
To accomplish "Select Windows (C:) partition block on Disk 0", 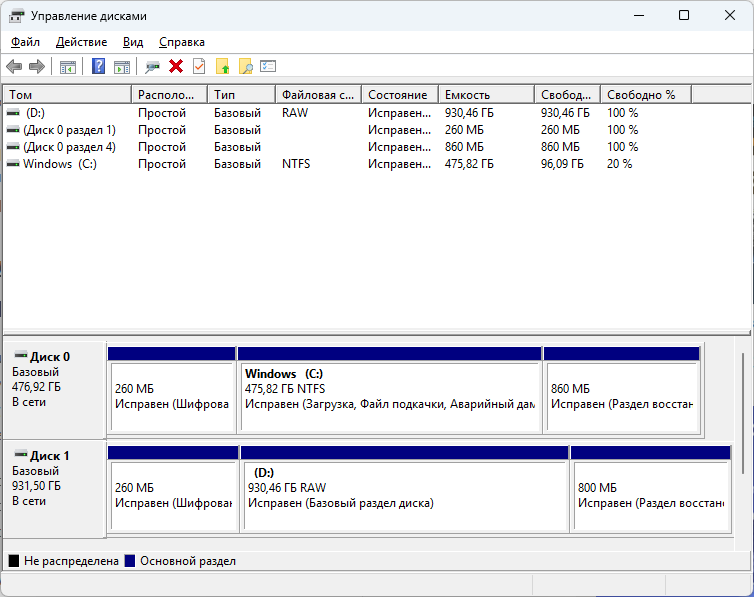I will pos(390,390).
